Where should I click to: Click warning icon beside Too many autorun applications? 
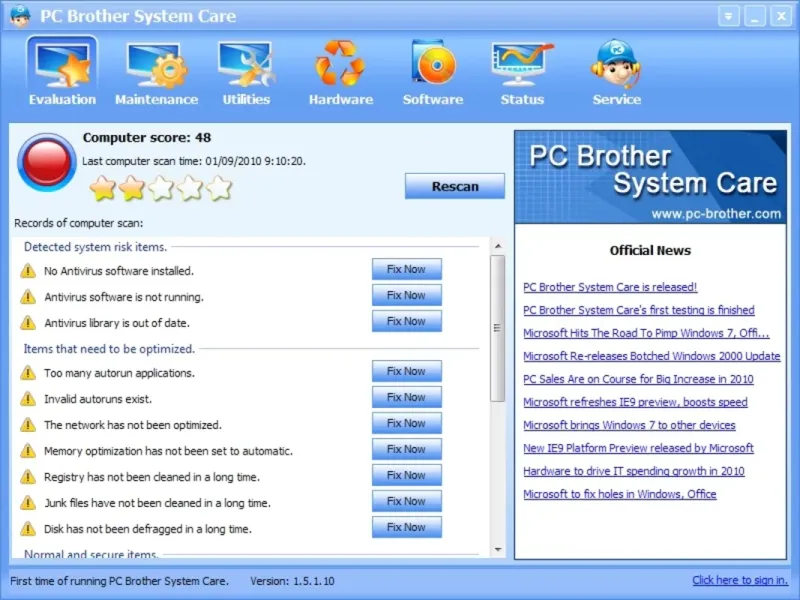pos(28,372)
